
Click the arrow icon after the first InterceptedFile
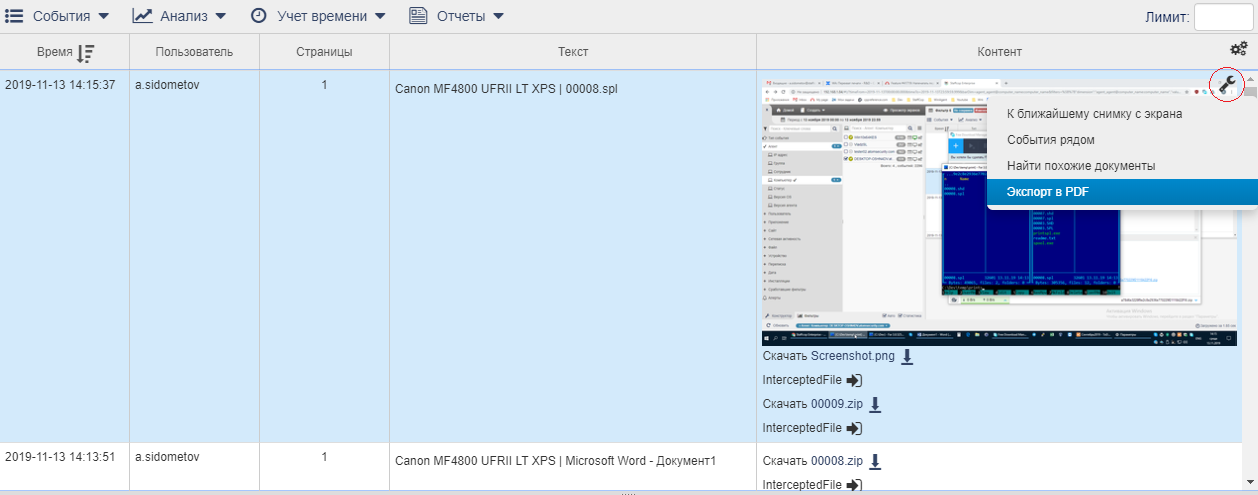854,381
